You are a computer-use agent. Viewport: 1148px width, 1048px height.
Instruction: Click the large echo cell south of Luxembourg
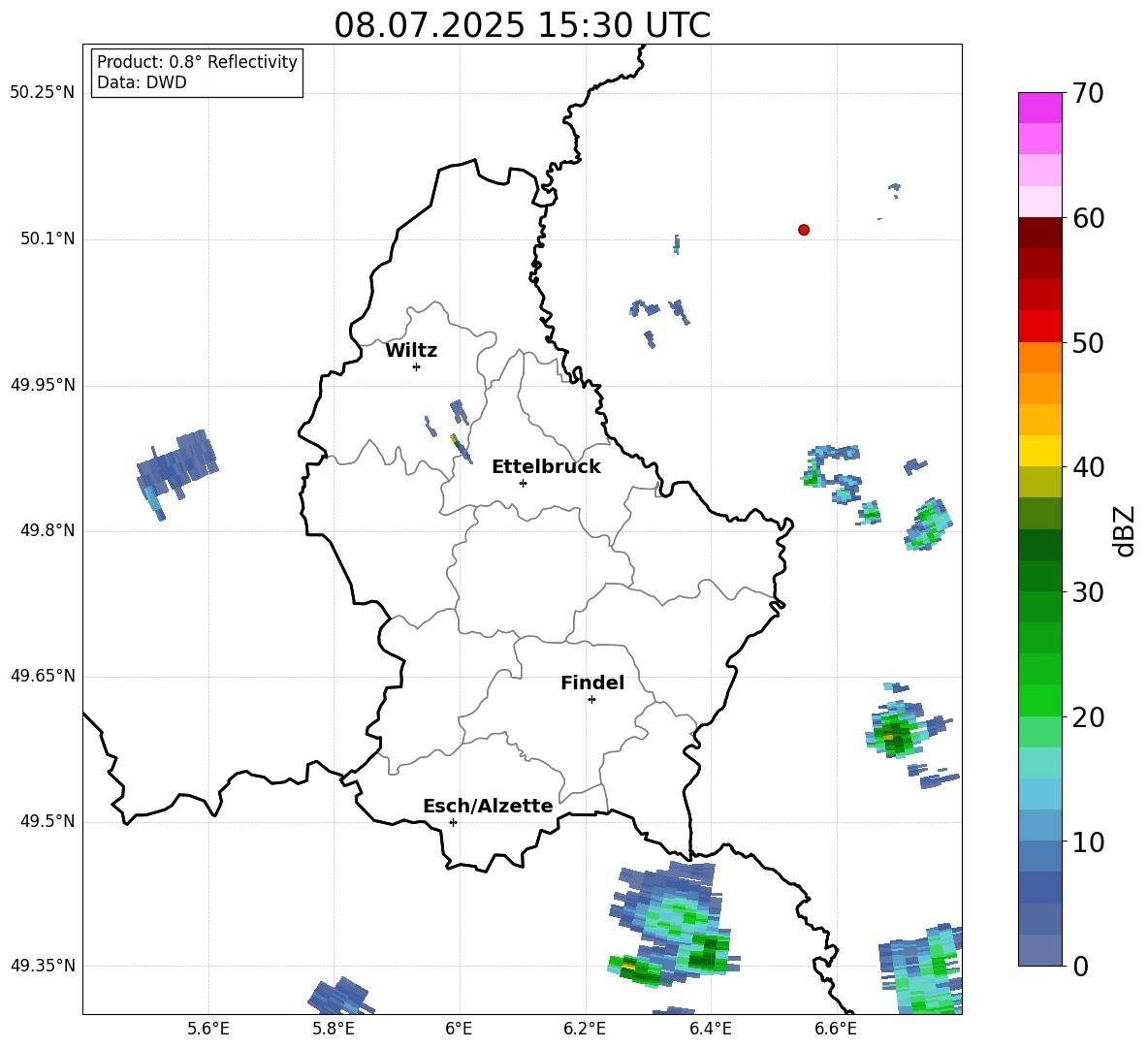[x=674, y=924]
